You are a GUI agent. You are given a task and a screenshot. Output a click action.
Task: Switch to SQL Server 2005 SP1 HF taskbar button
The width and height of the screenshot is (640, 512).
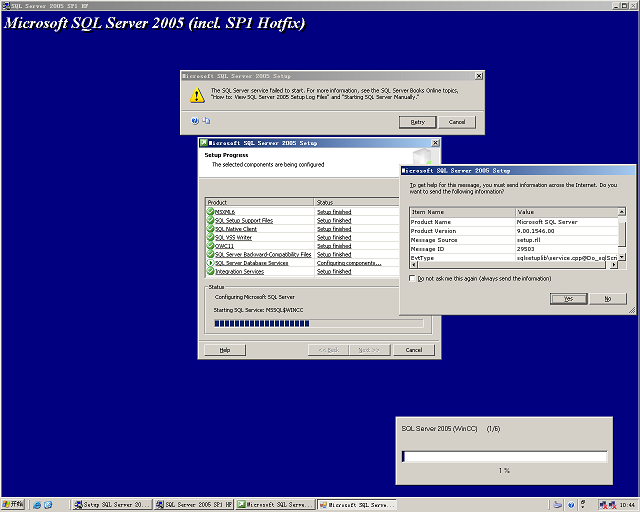tap(194, 505)
